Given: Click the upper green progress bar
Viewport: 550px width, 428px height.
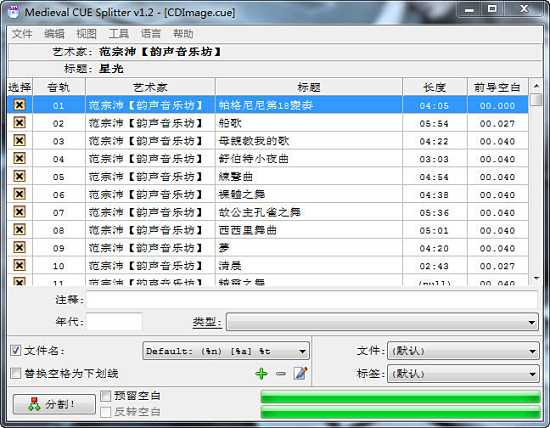Looking at the screenshot, I should [400, 397].
